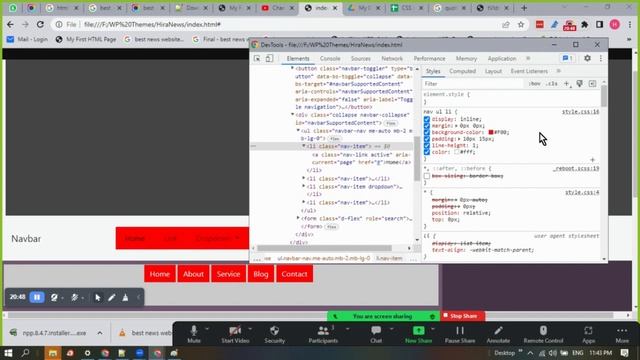The height and width of the screenshot is (360, 640).
Task: Uncheck the line-height property
Action: pos(427,145)
